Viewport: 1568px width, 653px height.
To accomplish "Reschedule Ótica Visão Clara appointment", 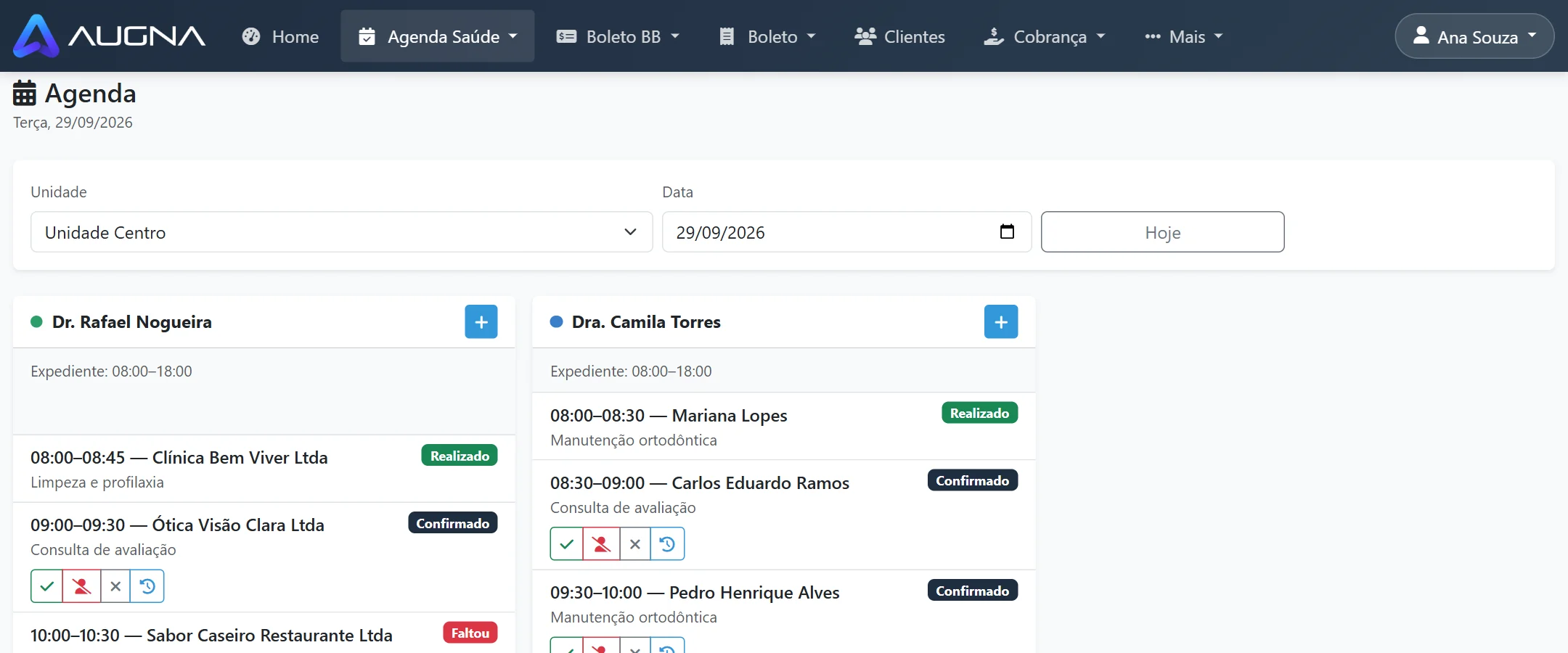I will click(x=147, y=586).
